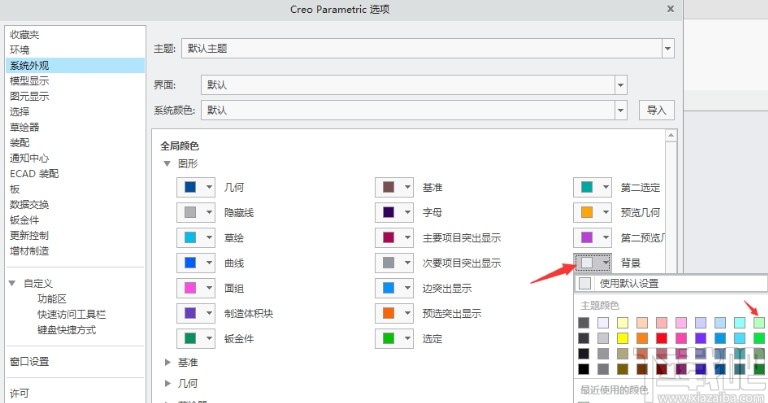Click the 预选突出显示 orange swatch

[388, 313]
